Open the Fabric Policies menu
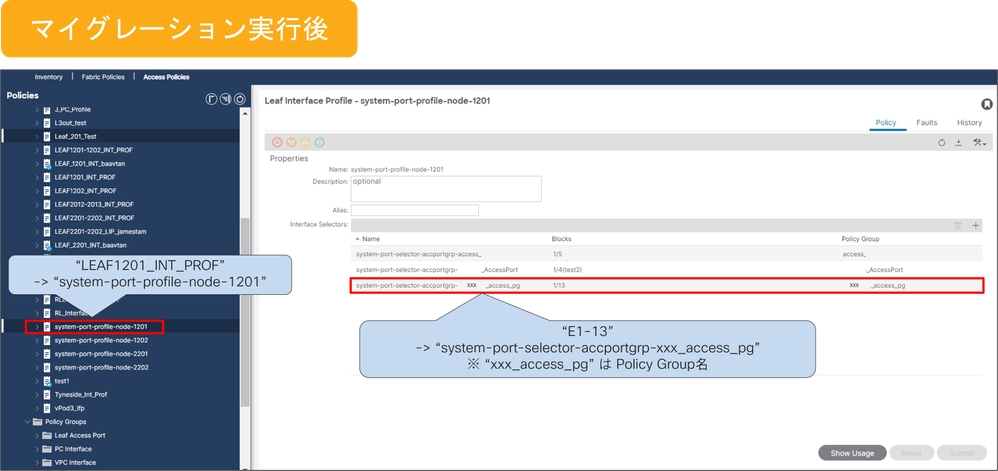The image size is (998, 471). [103, 77]
